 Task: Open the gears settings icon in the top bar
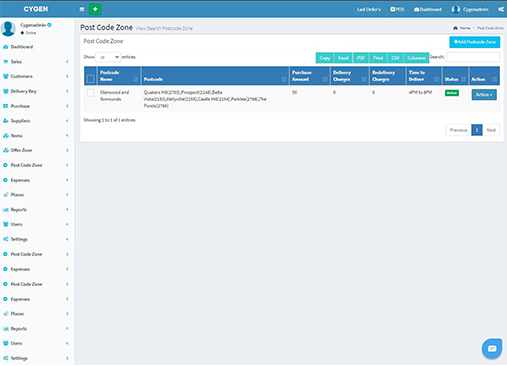[x=501, y=9]
